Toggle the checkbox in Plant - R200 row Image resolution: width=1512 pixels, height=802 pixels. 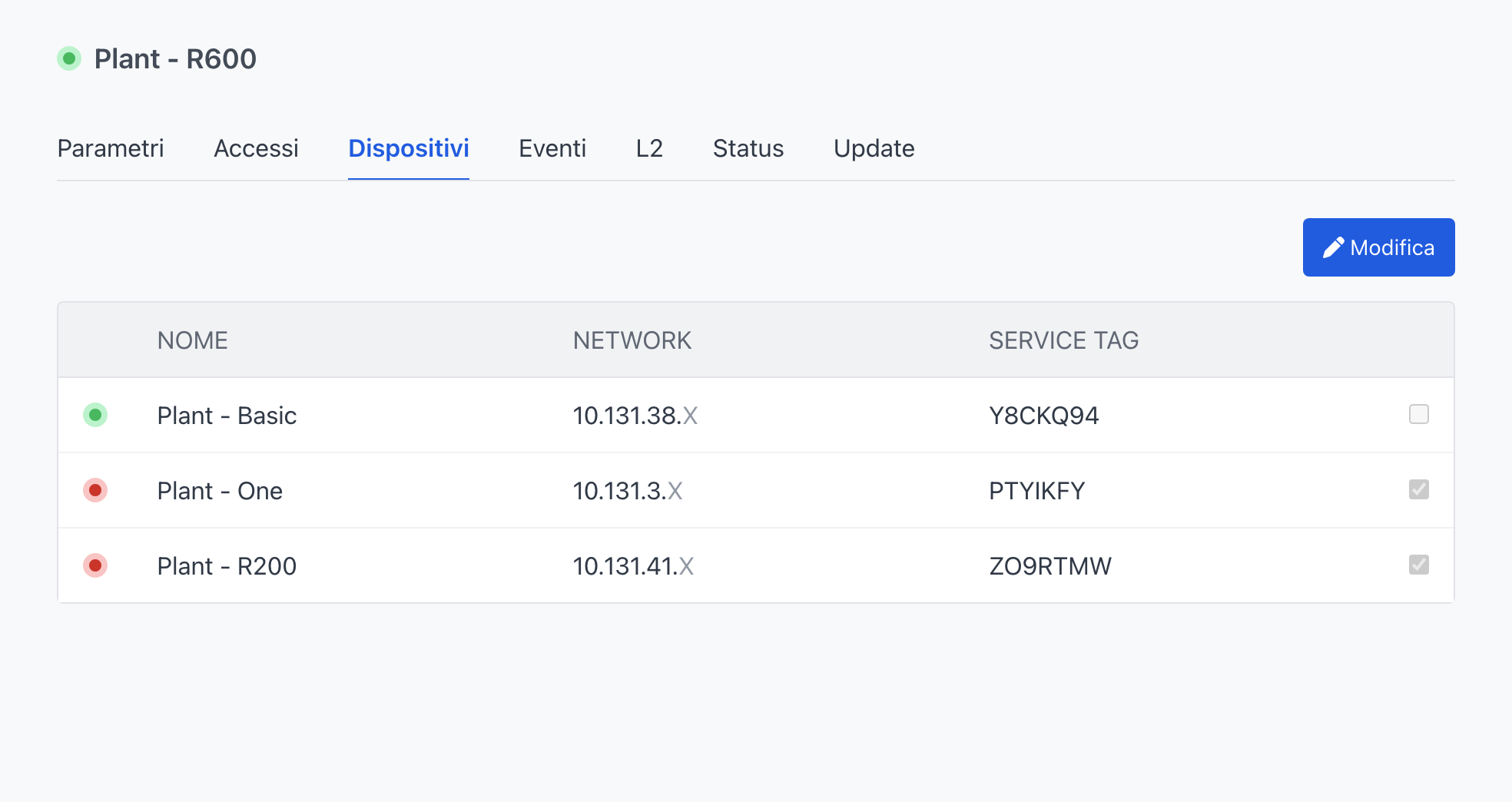coord(1418,565)
